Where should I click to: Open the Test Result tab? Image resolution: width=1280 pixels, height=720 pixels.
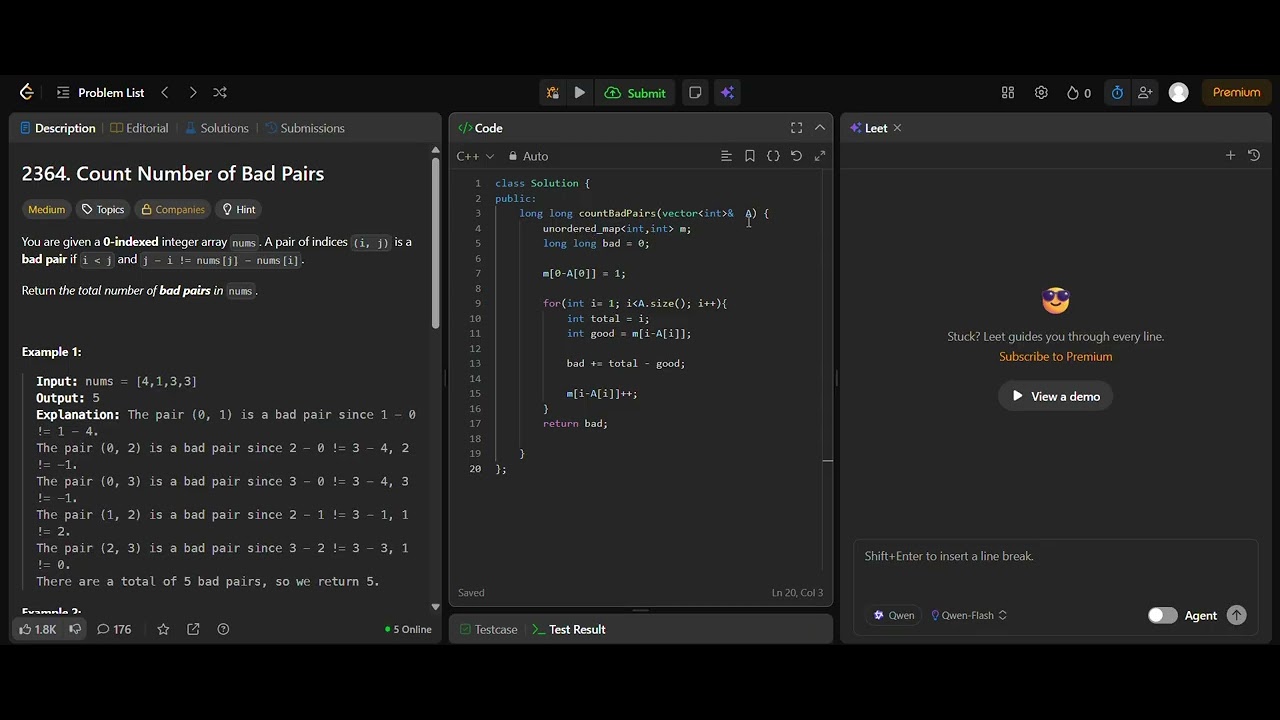[x=568, y=629]
